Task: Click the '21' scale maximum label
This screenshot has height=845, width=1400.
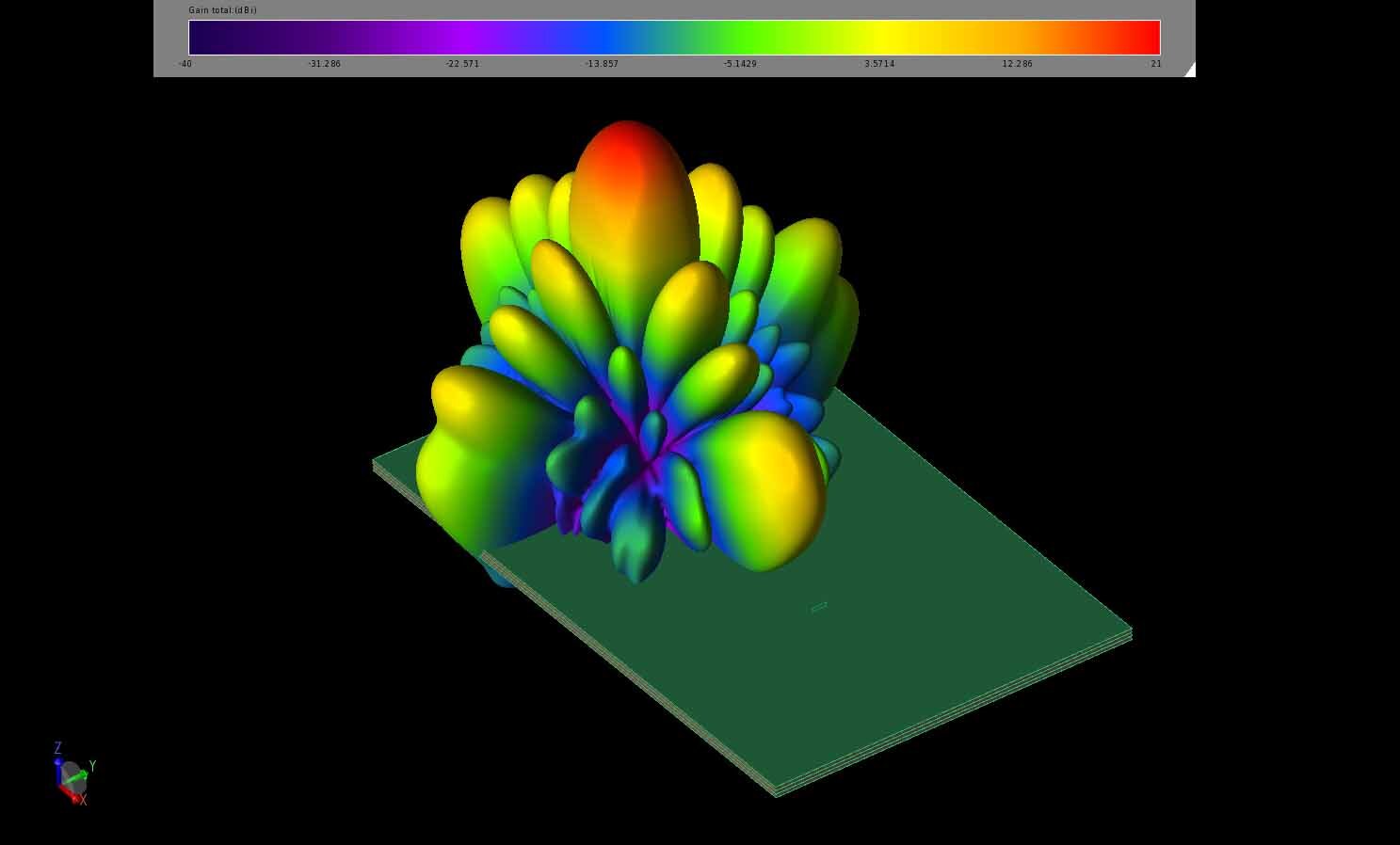Action: [1156, 64]
